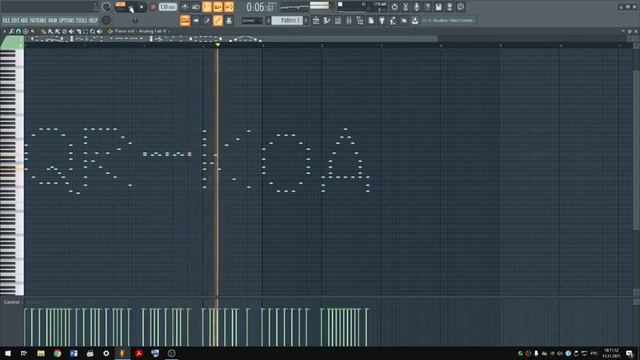Open the Pattern 1 selector dropdown
This screenshot has width=640, height=360.
[287, 20]
